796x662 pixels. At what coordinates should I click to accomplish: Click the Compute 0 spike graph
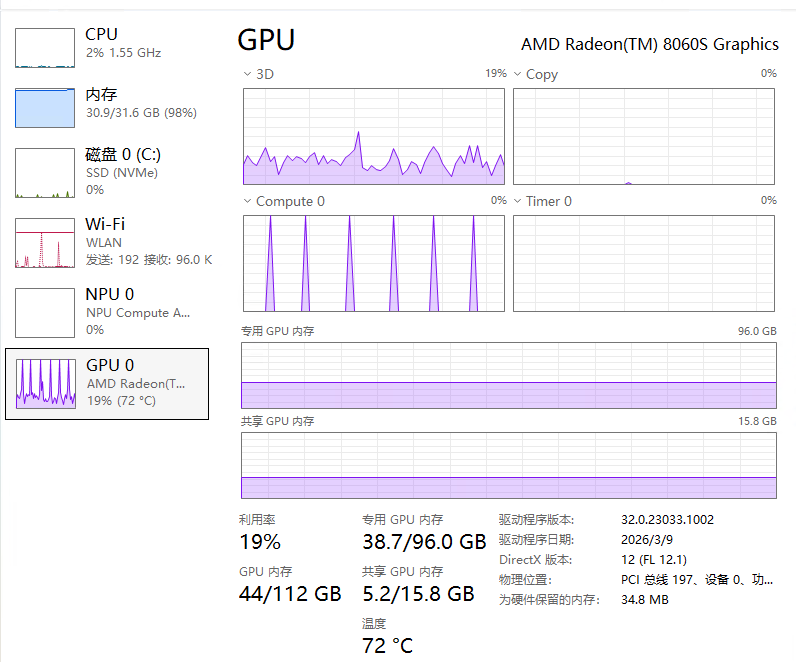pyautogui.click(x=373, y=263)
